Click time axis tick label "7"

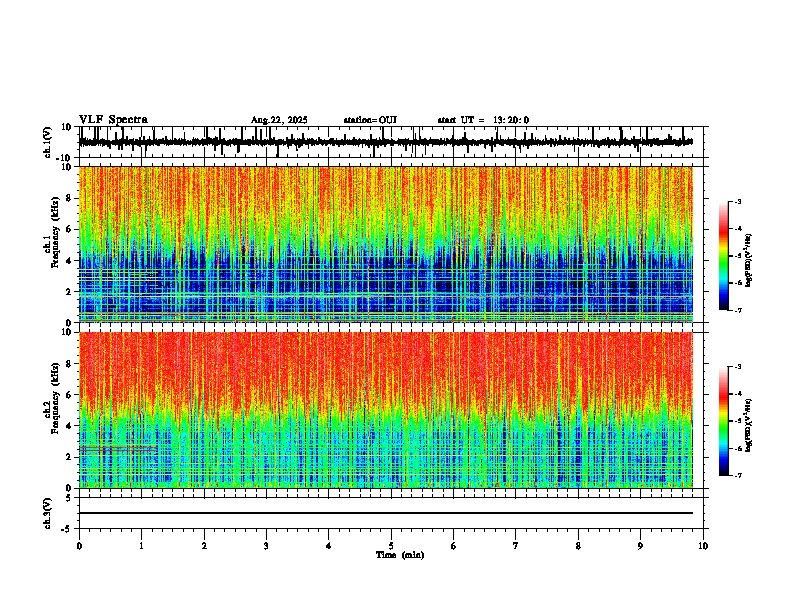point(516,546)
